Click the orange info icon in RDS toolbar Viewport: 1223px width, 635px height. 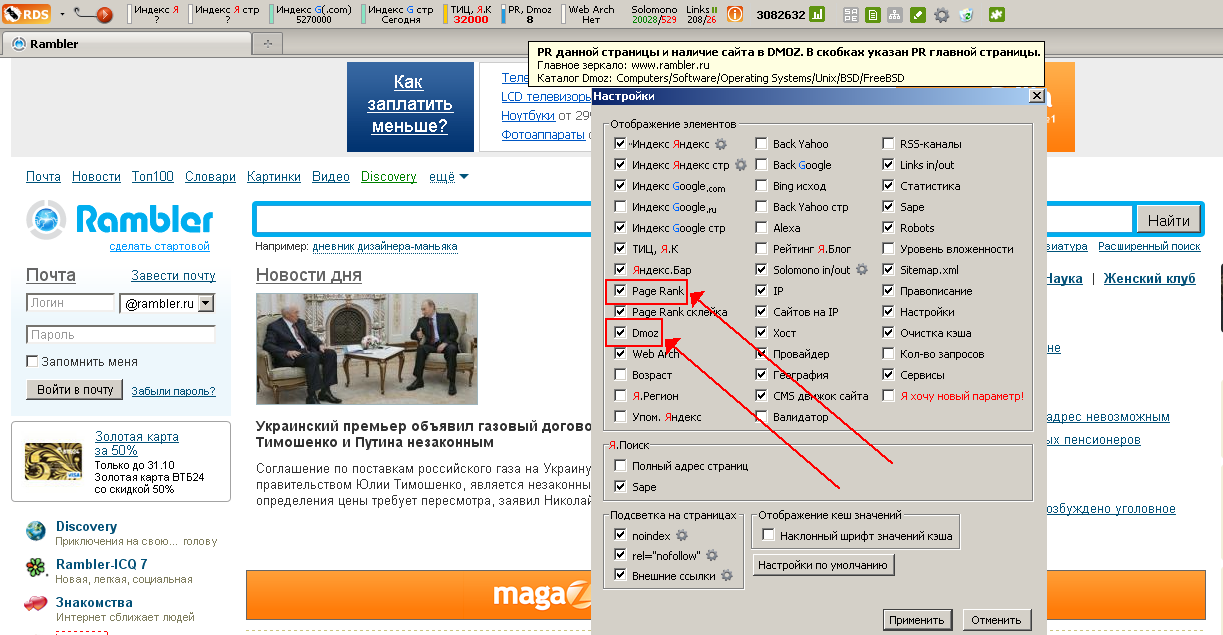[x=735, y=15]
